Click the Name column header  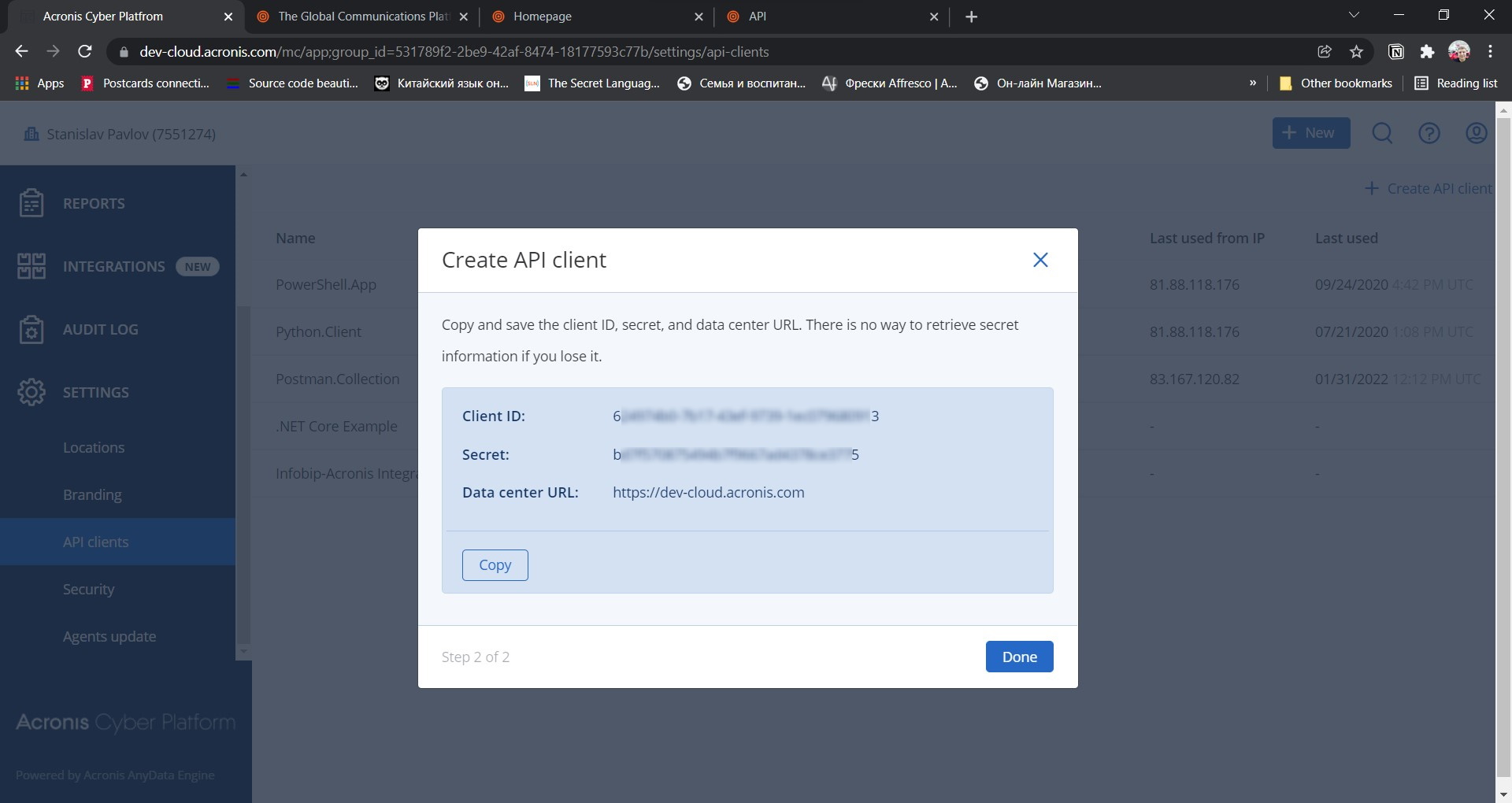click(x=295, y=239)
